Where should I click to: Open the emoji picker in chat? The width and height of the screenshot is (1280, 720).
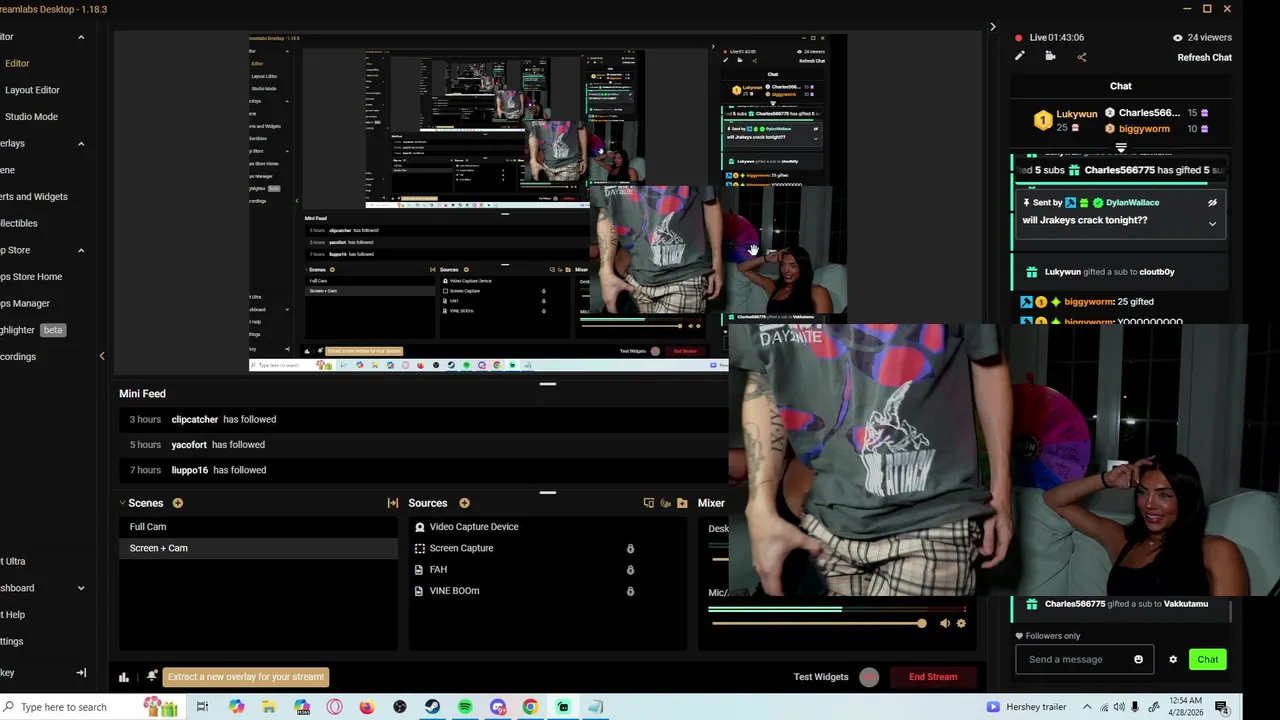tap(1138, 659)
